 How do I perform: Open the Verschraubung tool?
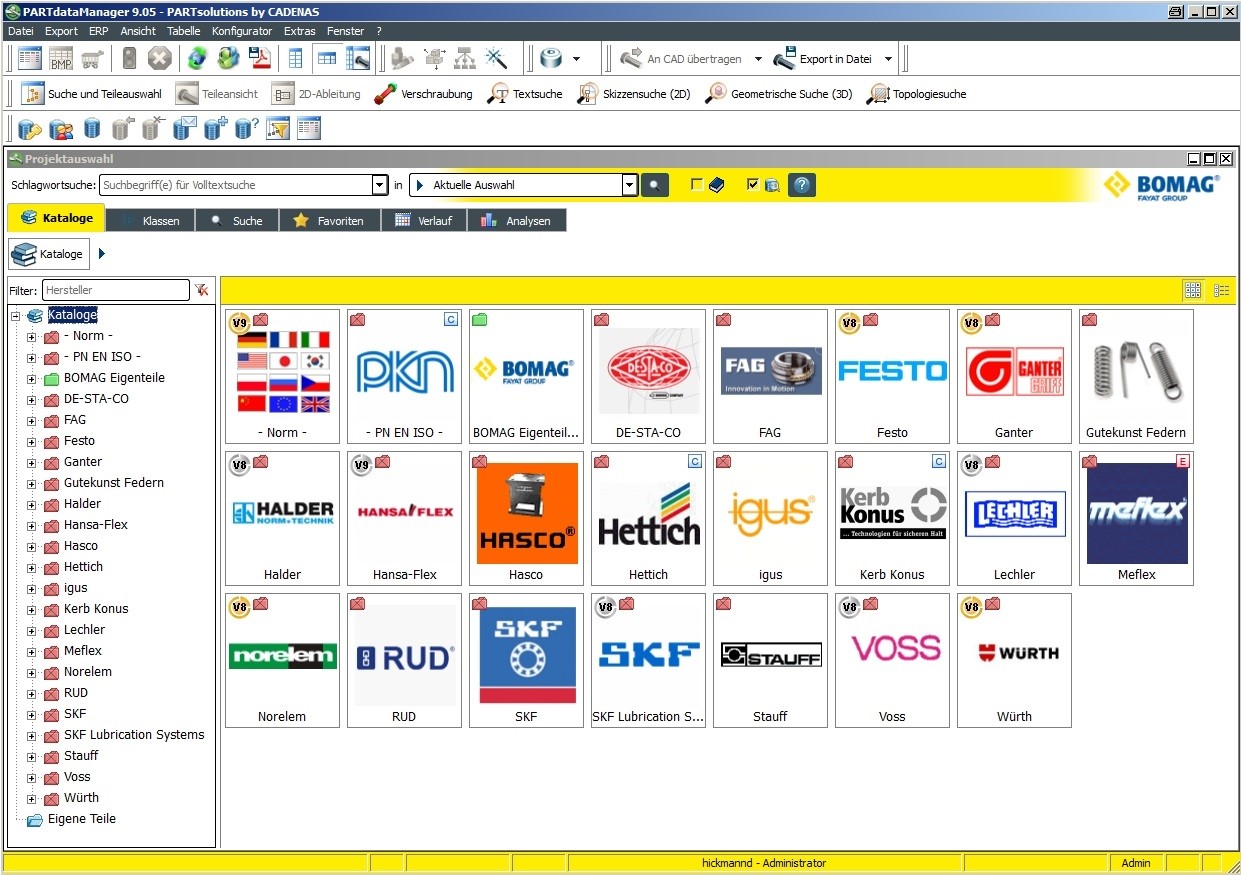(x=423, y=94)
